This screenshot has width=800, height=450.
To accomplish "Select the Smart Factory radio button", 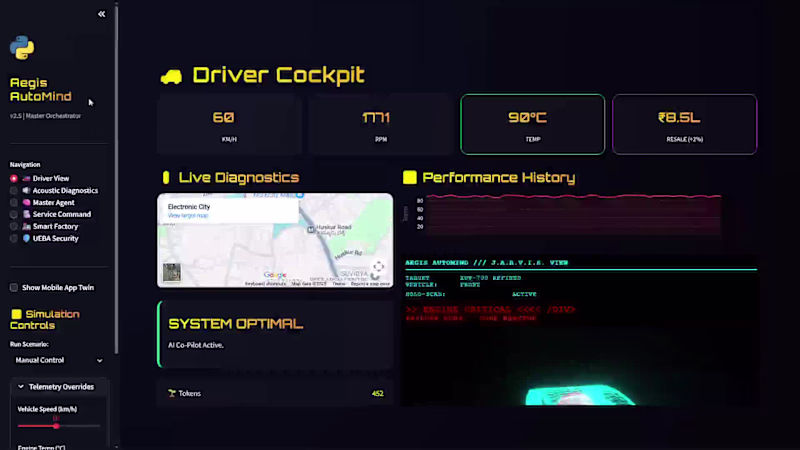I will [x=14, y=227].
